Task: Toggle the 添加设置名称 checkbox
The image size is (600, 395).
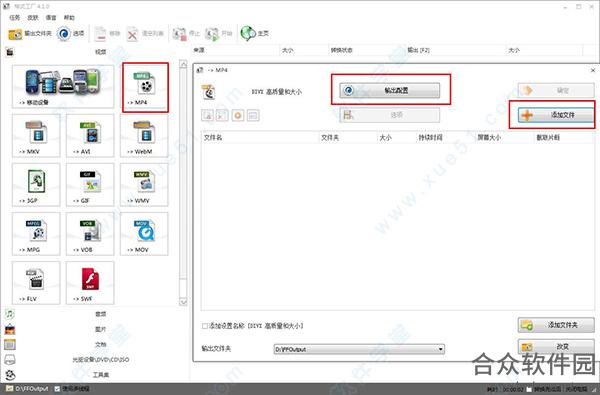Action: 205,326
